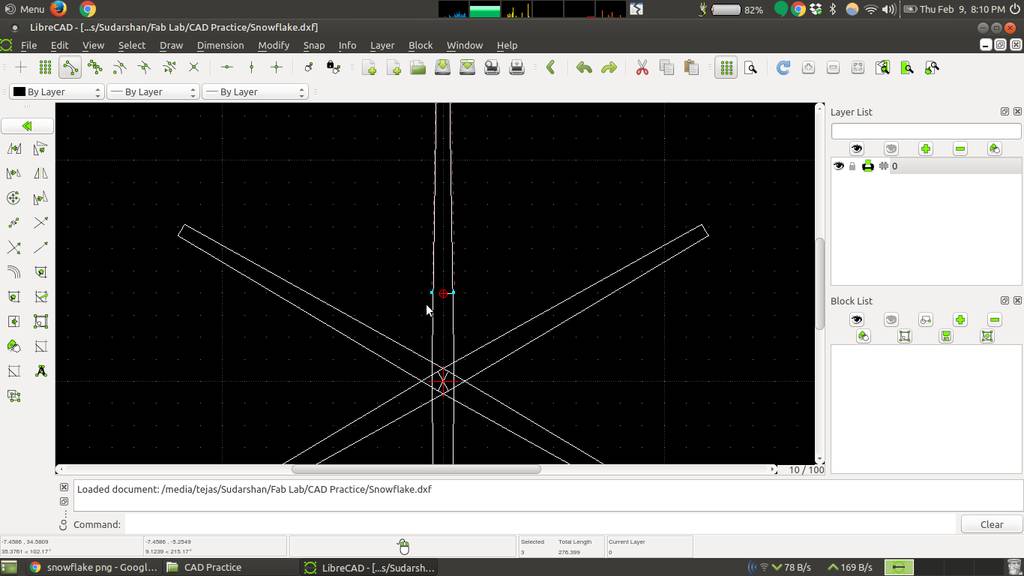Click the Save As icon
This screenshot has height=576, width=1024.
coord(467,67)
